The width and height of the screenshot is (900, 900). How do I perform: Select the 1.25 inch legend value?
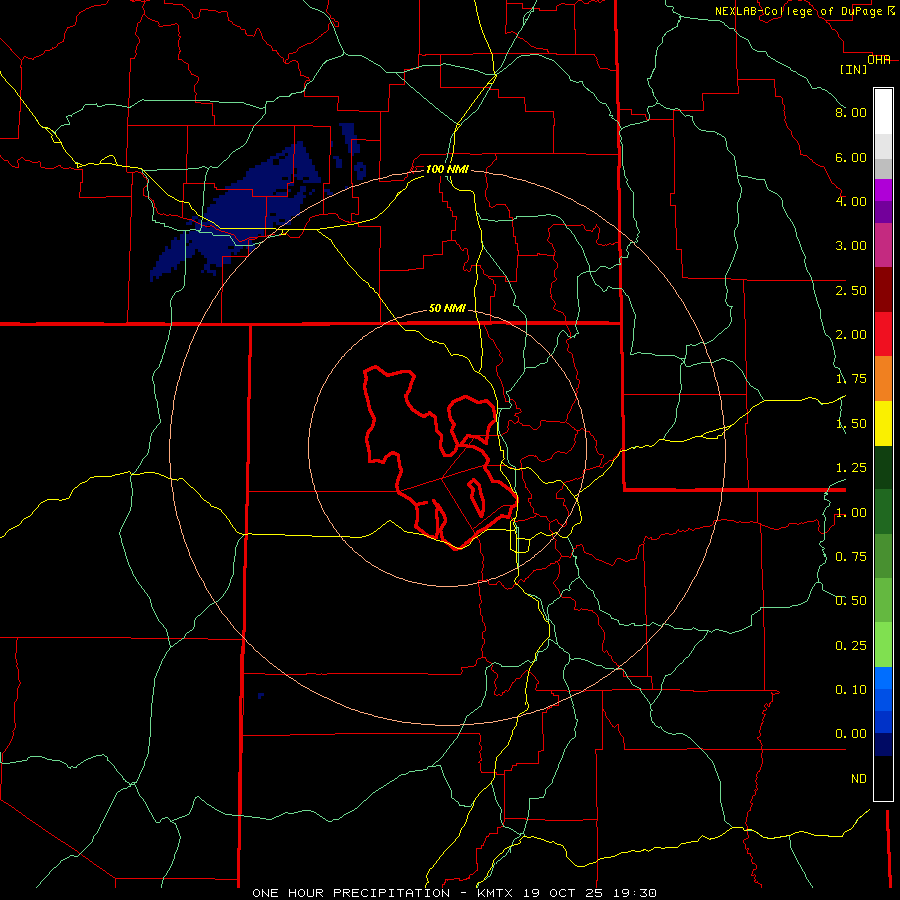851,467
